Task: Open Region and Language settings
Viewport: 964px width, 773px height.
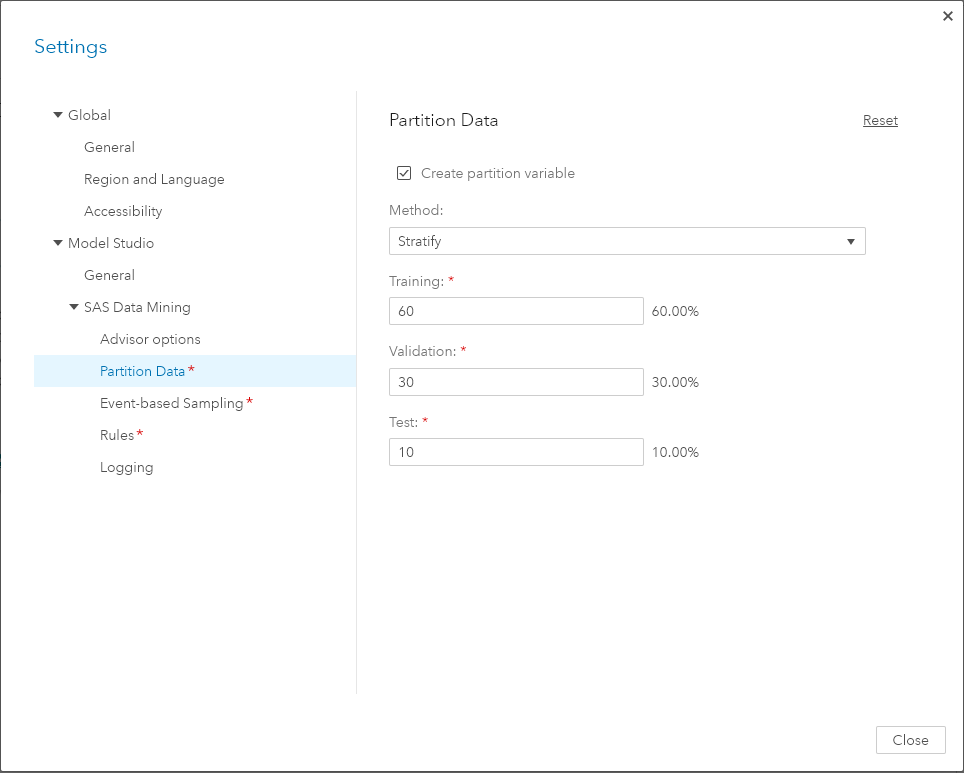Action: point(154,179)
